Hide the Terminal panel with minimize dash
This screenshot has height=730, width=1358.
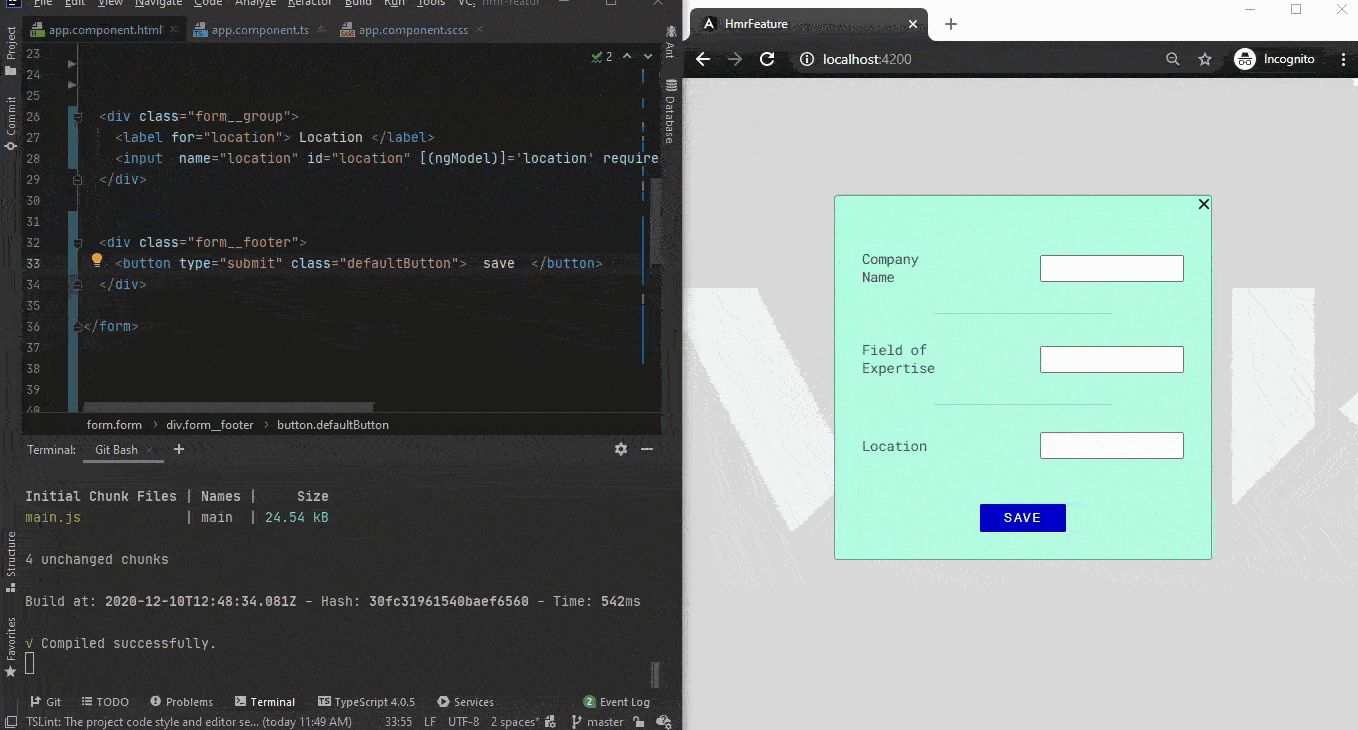(647, 450)
